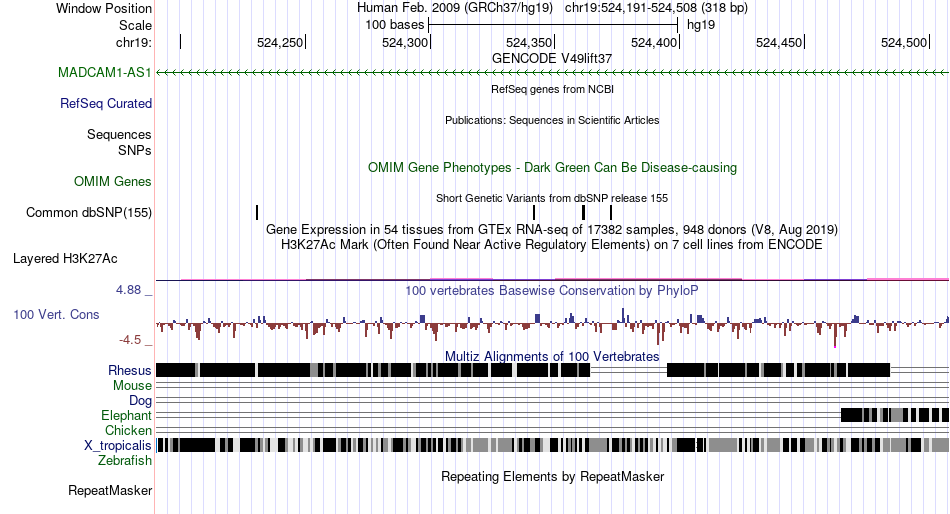Click the Common dbSNP(155) track label

coord(88,213)
